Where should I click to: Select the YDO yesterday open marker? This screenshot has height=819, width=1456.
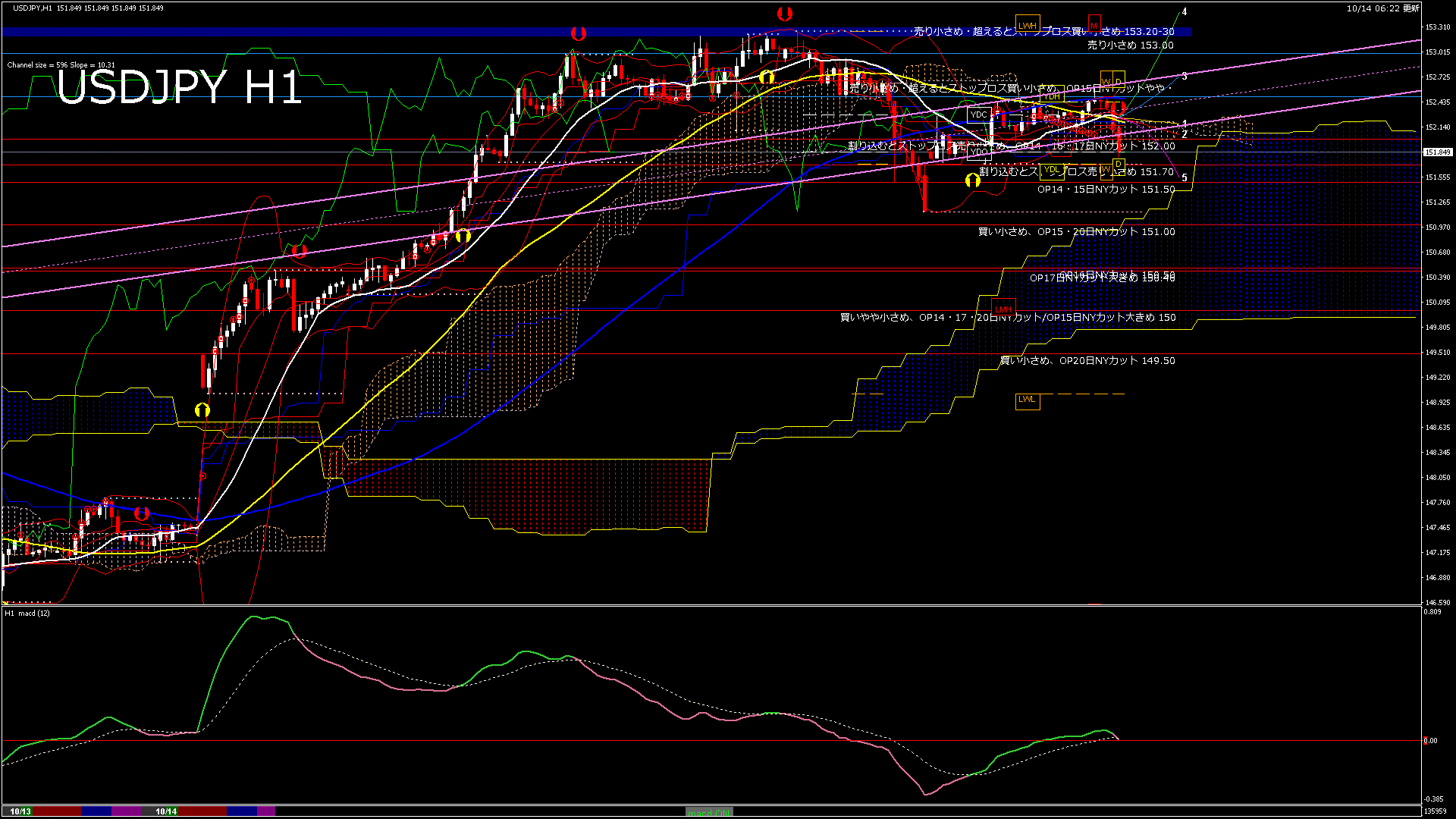(x=979, y=152)
